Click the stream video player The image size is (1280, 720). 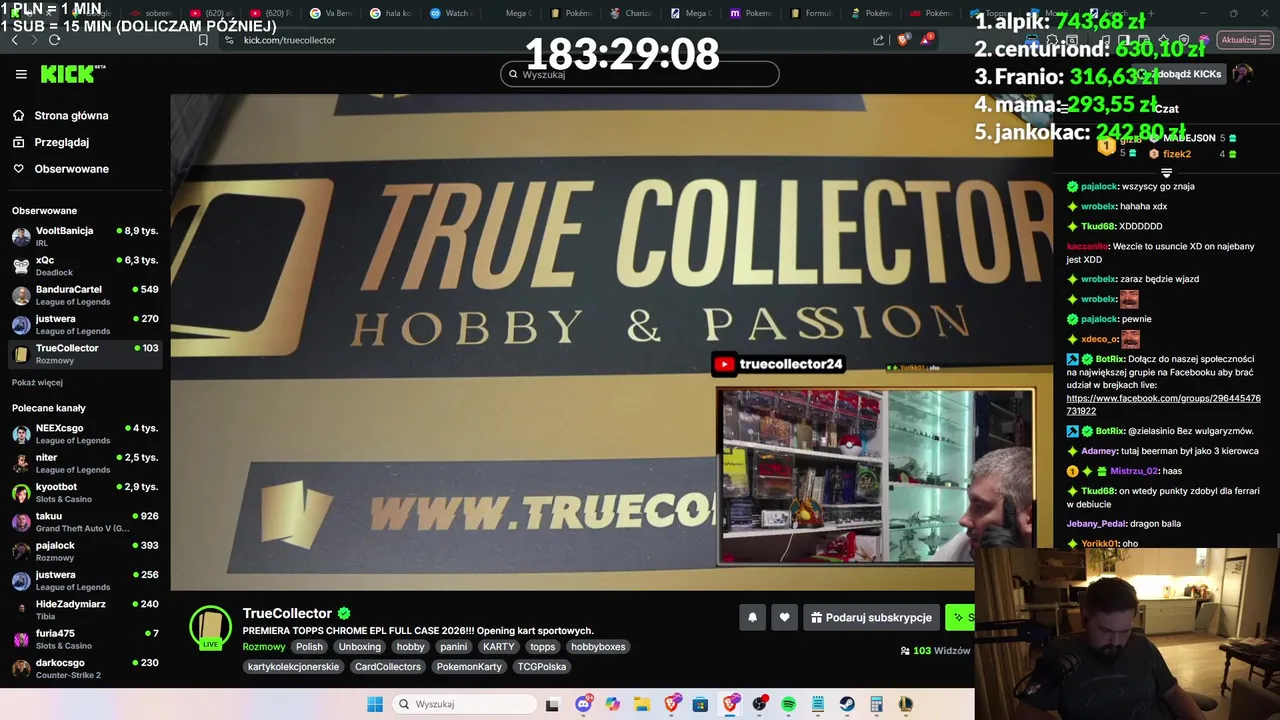pos(611,342)
